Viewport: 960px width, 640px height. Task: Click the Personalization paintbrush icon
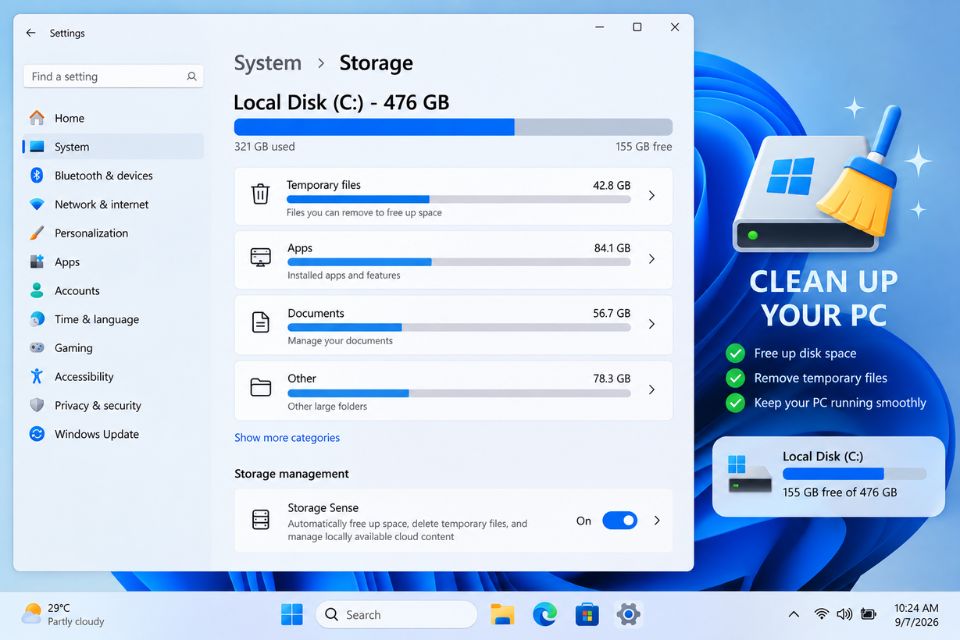[x=37, y=233]
